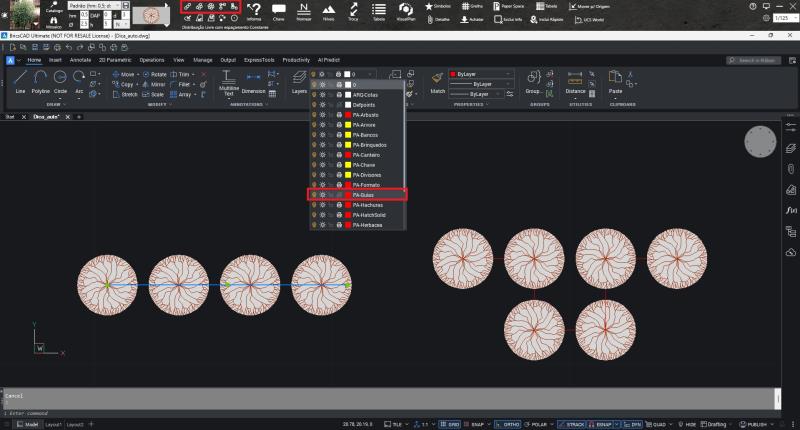Open the Insert ribbon tab
Image resolution: width=800 pixels, height=430 pixels.
[55, 60]
